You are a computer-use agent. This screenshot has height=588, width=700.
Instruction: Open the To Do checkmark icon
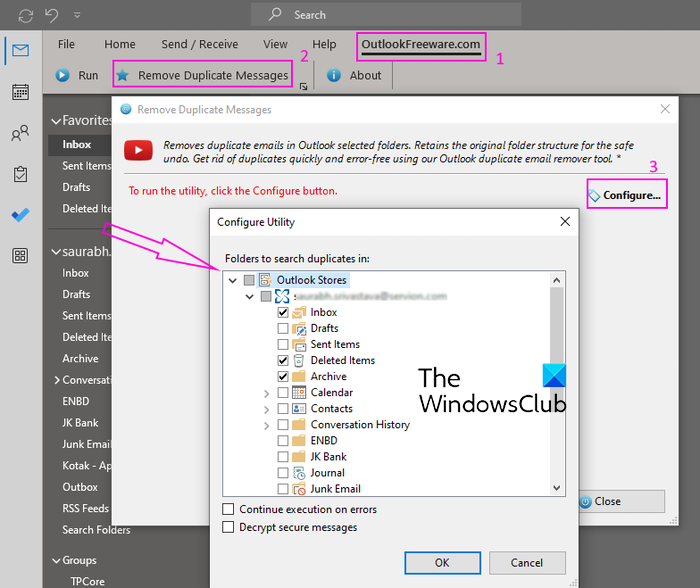[21, 215]
